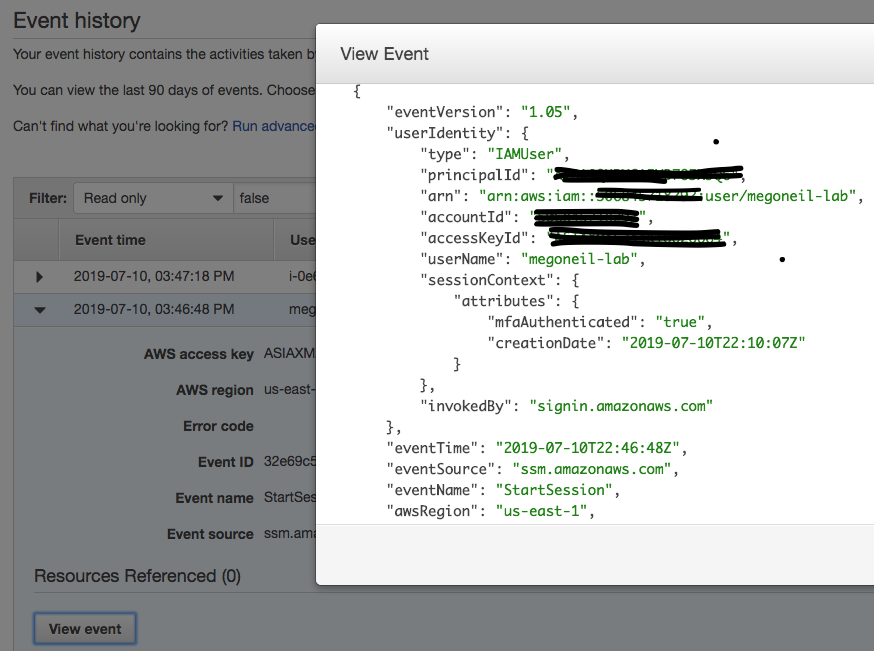Viewport: 874px width, 651px height.
Task: Select the eventTime "2019-07-10T22:46:48Z" value
Action: pos(587,448)
